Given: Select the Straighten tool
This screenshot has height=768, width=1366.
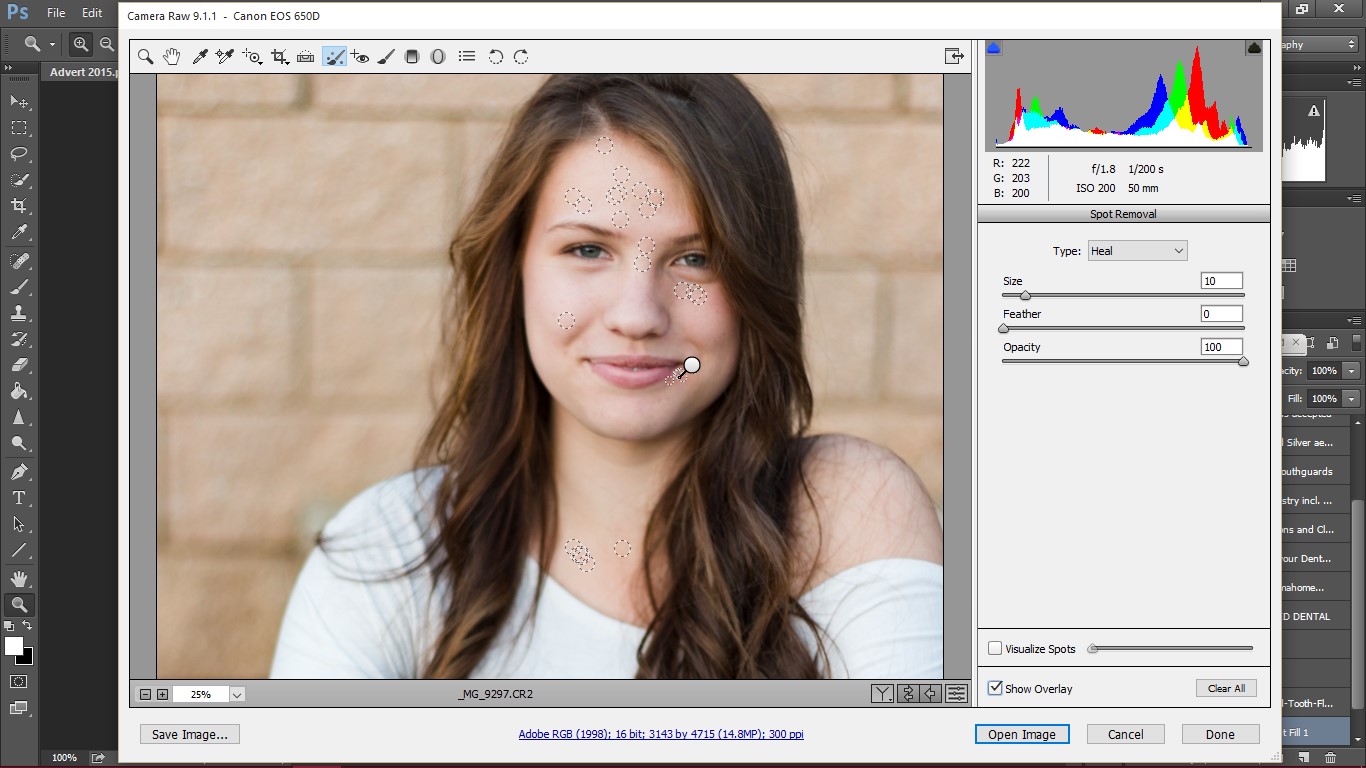Looking at the screenshot, I should (306, 57).
